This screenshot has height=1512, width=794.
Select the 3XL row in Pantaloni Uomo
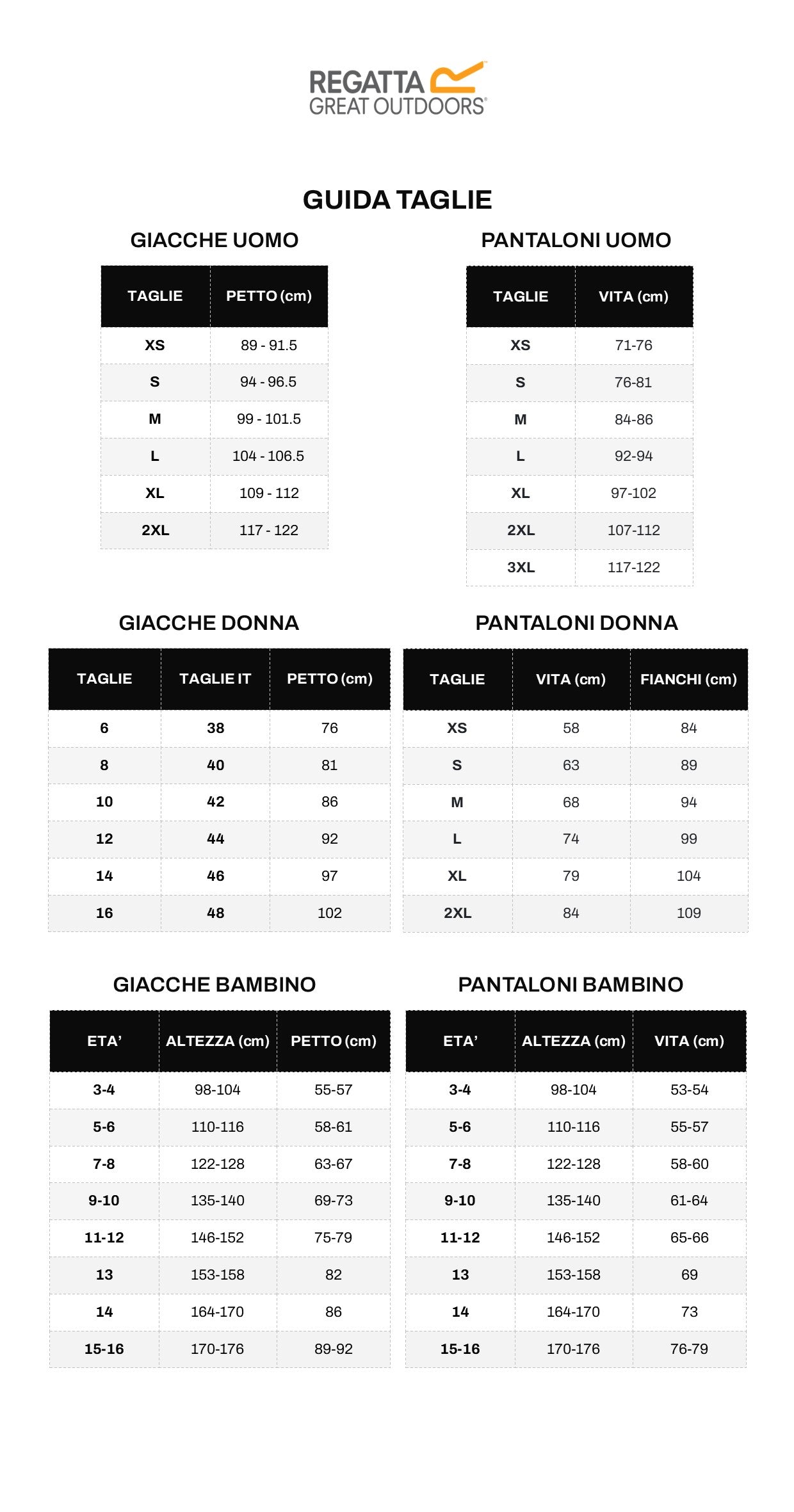tap(521, 567)
